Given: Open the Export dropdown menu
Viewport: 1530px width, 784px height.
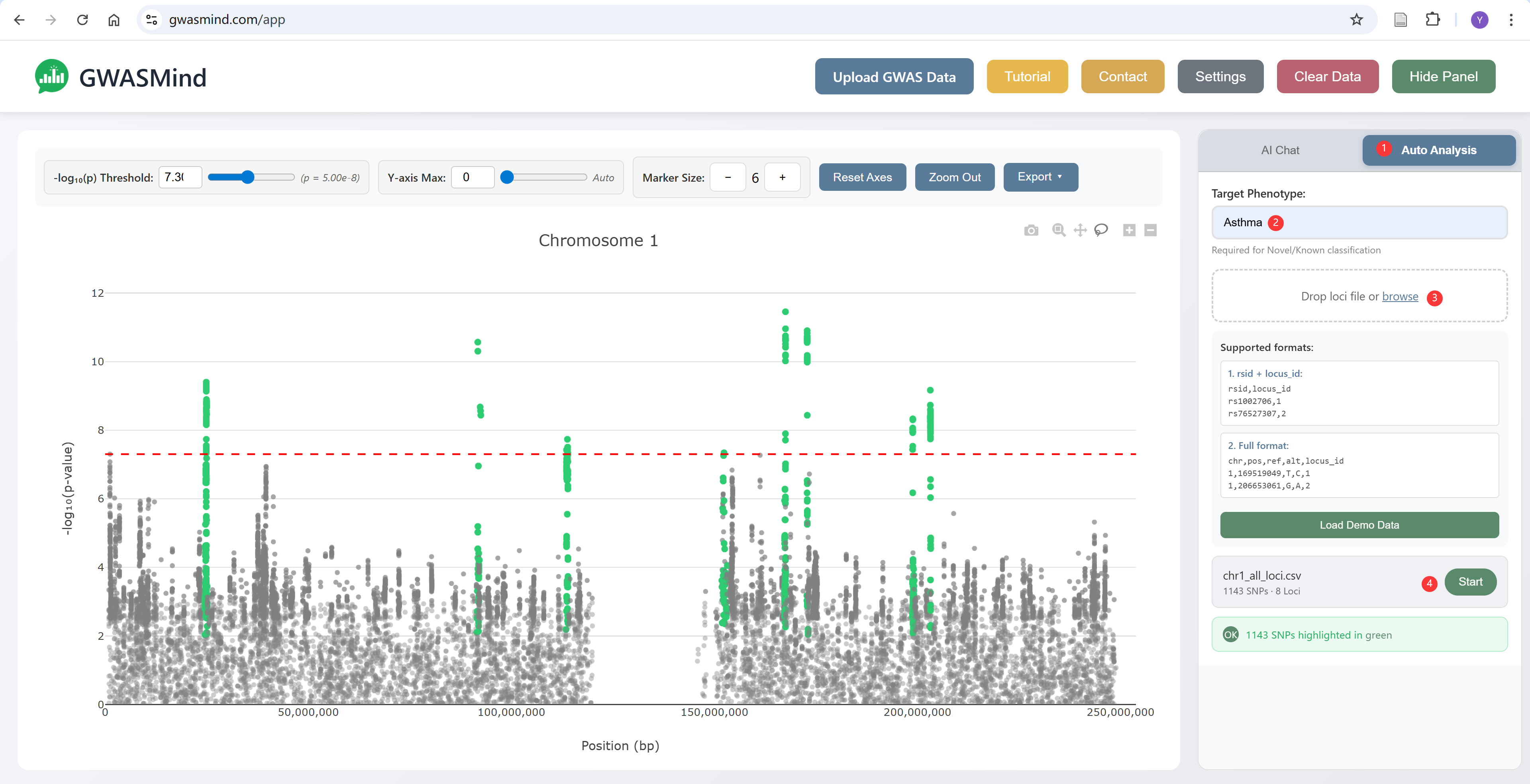Looking at the screenshot, I should pyautogui.click(x=1040, y=177).
